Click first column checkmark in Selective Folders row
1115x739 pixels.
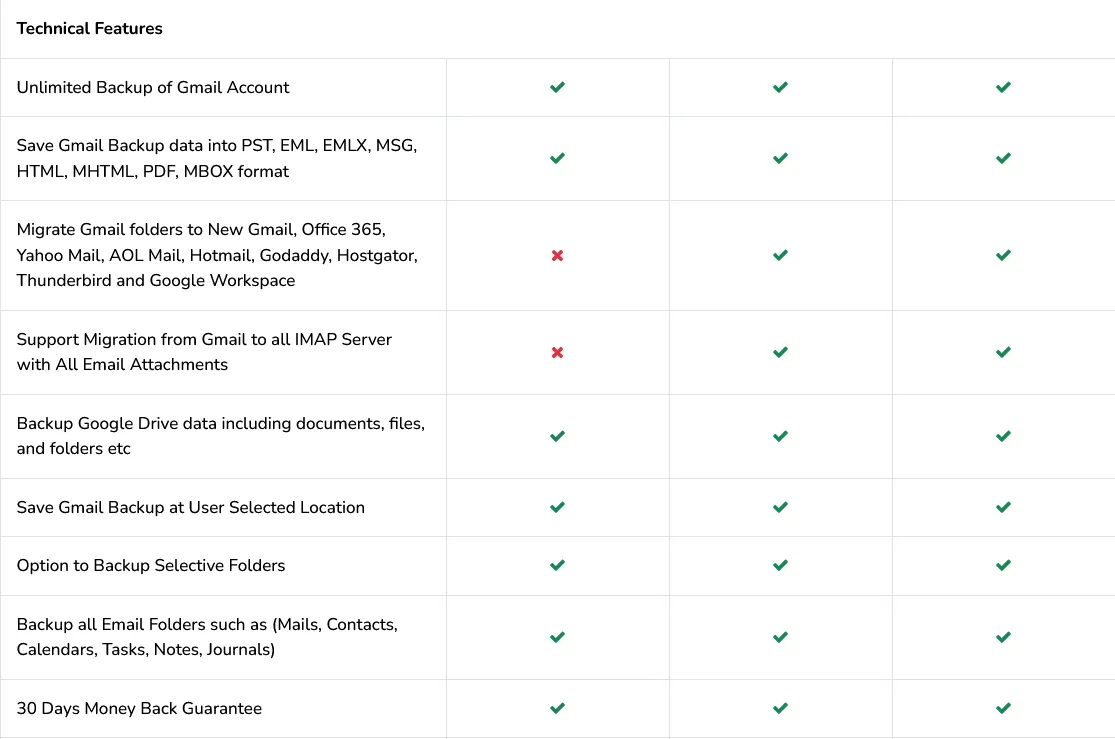click(x=558, y=565)
